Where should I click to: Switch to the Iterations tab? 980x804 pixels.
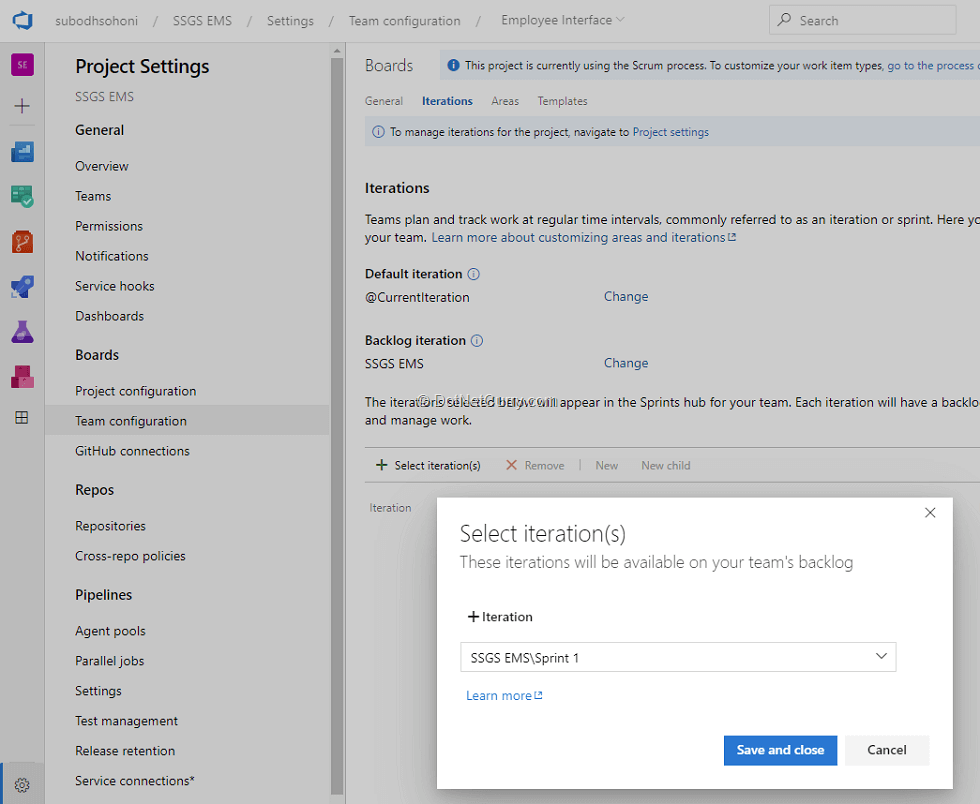coord(447,101)
